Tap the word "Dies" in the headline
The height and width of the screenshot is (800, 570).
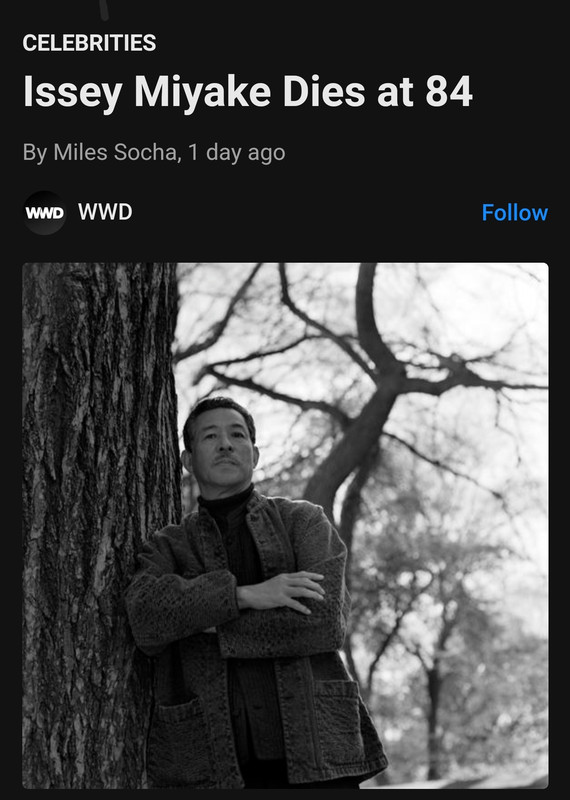point(324,92)
